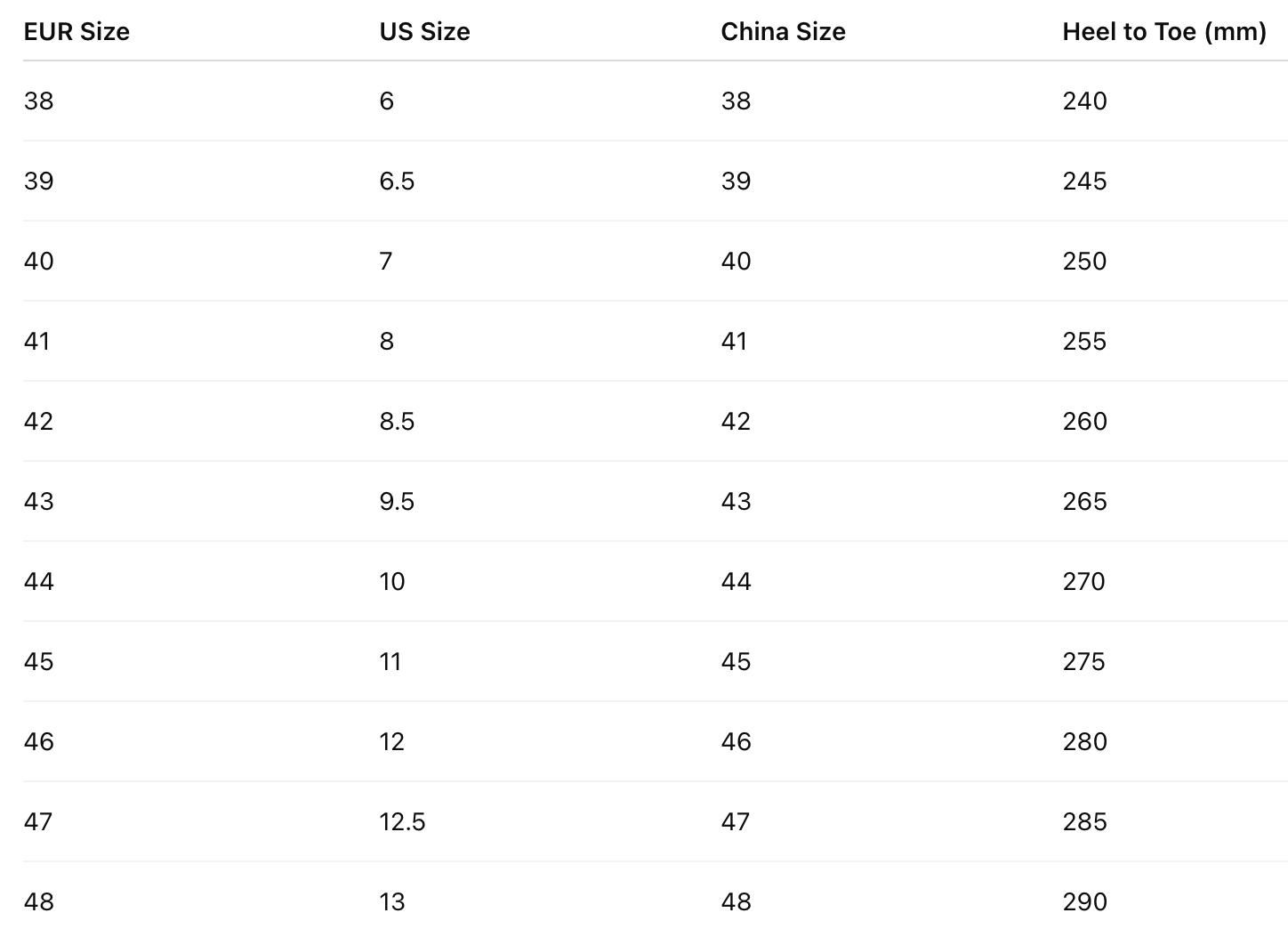Select the US size 8 cell

click(x=387, y=342)
